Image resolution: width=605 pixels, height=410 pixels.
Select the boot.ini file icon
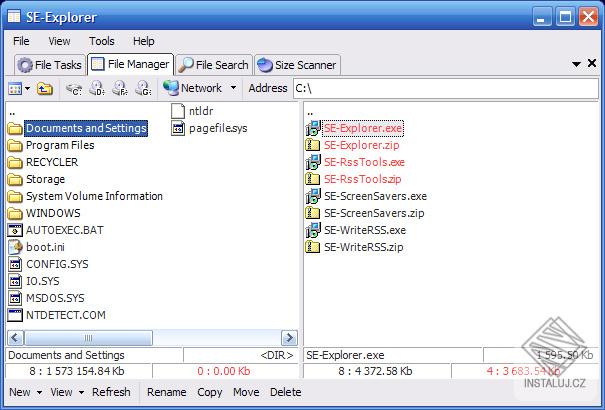click(15, 247)
